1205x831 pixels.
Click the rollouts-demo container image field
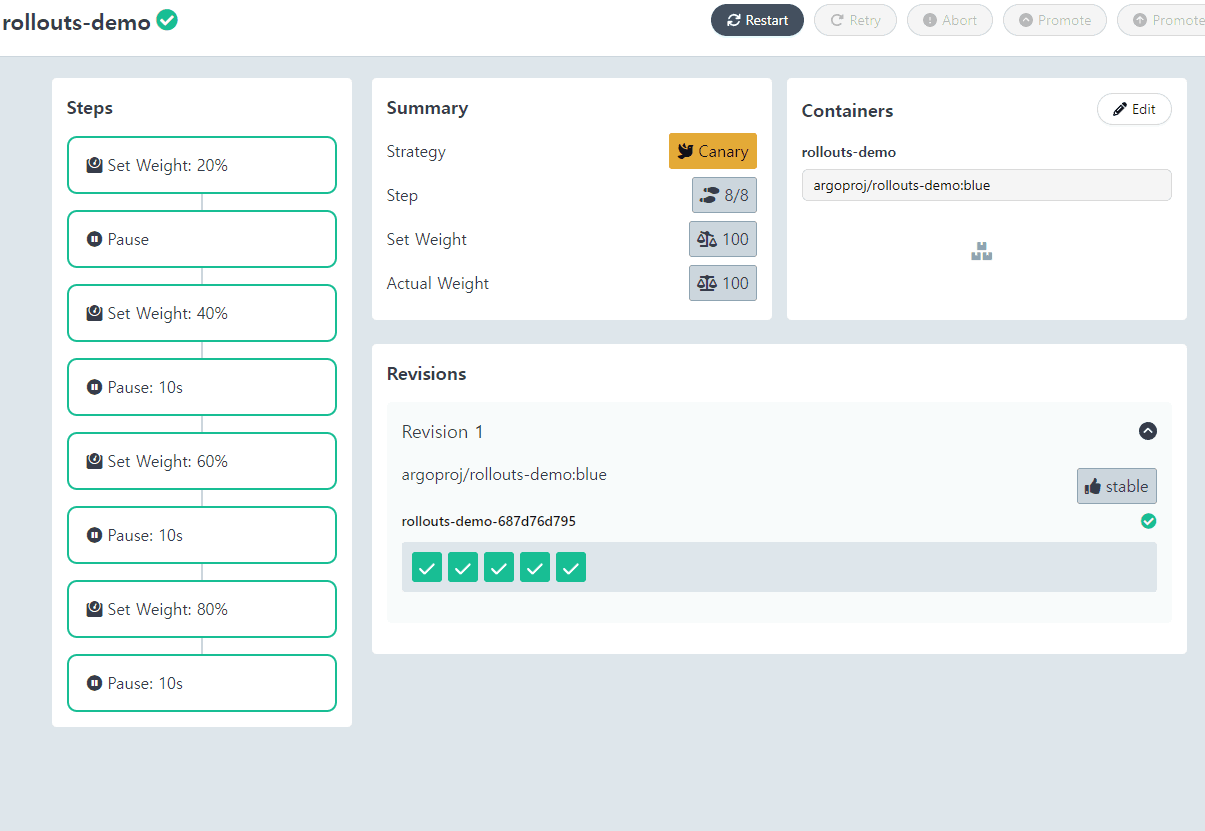pyautogui.click(x=986, y=185)
